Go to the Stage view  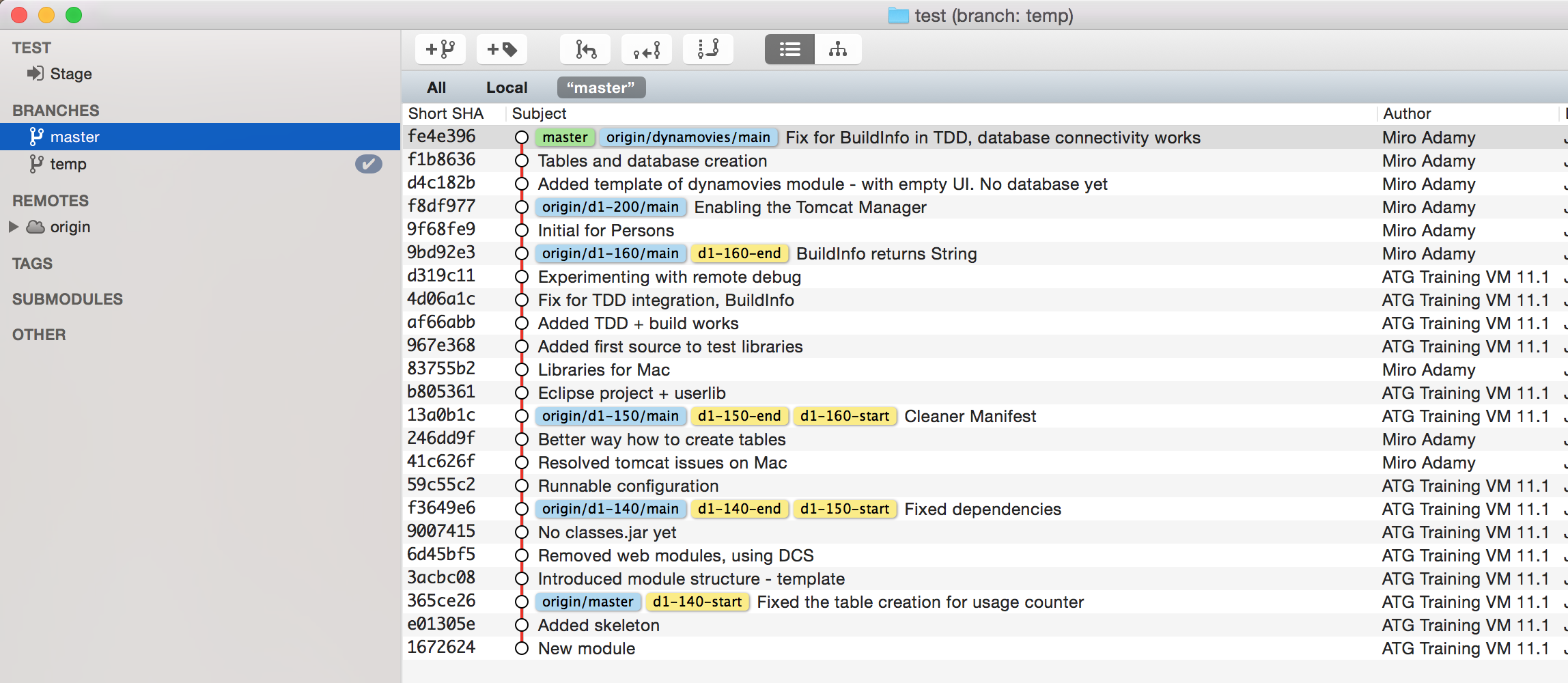point(70,73)
